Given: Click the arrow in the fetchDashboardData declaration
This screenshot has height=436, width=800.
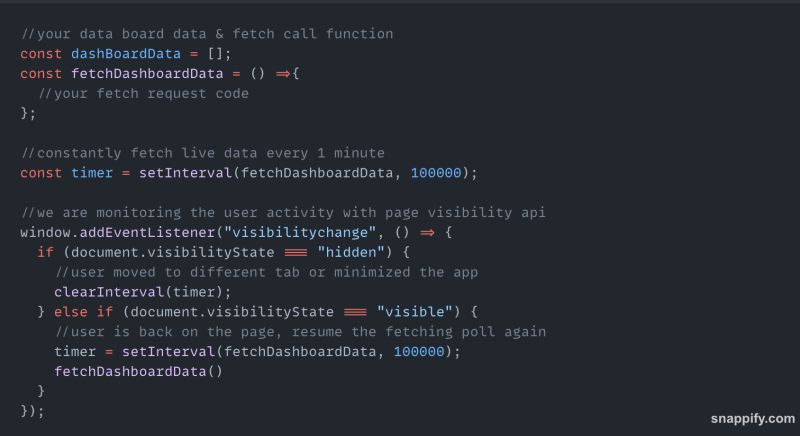Looking at the screenshot, I should pos(283,74).
